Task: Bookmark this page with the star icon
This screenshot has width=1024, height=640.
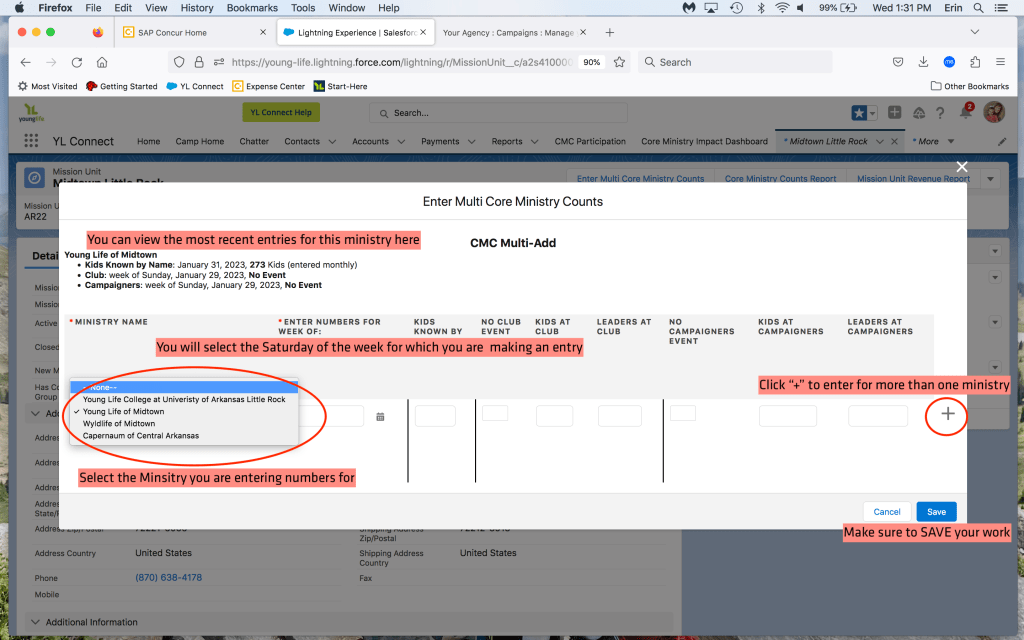Action: (x=620, y=62)
